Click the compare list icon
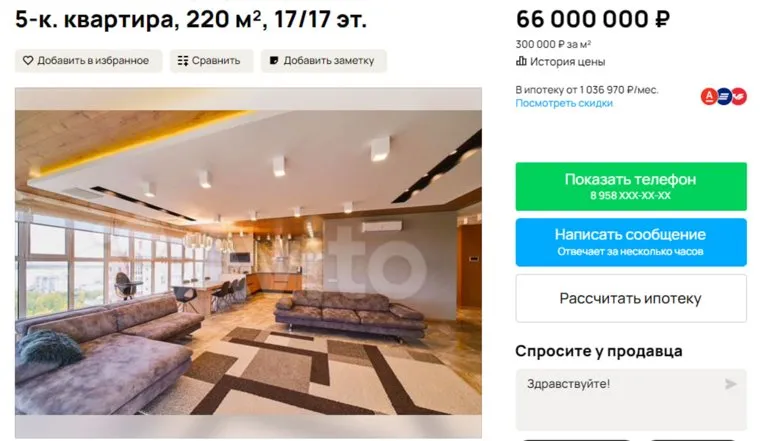This screenshot has height=441, width=760. (183, 61)
